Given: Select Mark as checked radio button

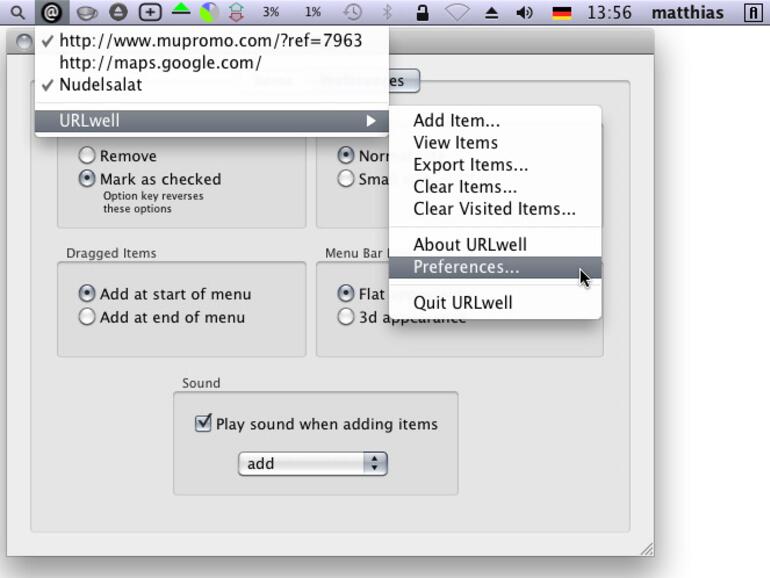Looking at the screenshot, I should click(x=87, y=179).
